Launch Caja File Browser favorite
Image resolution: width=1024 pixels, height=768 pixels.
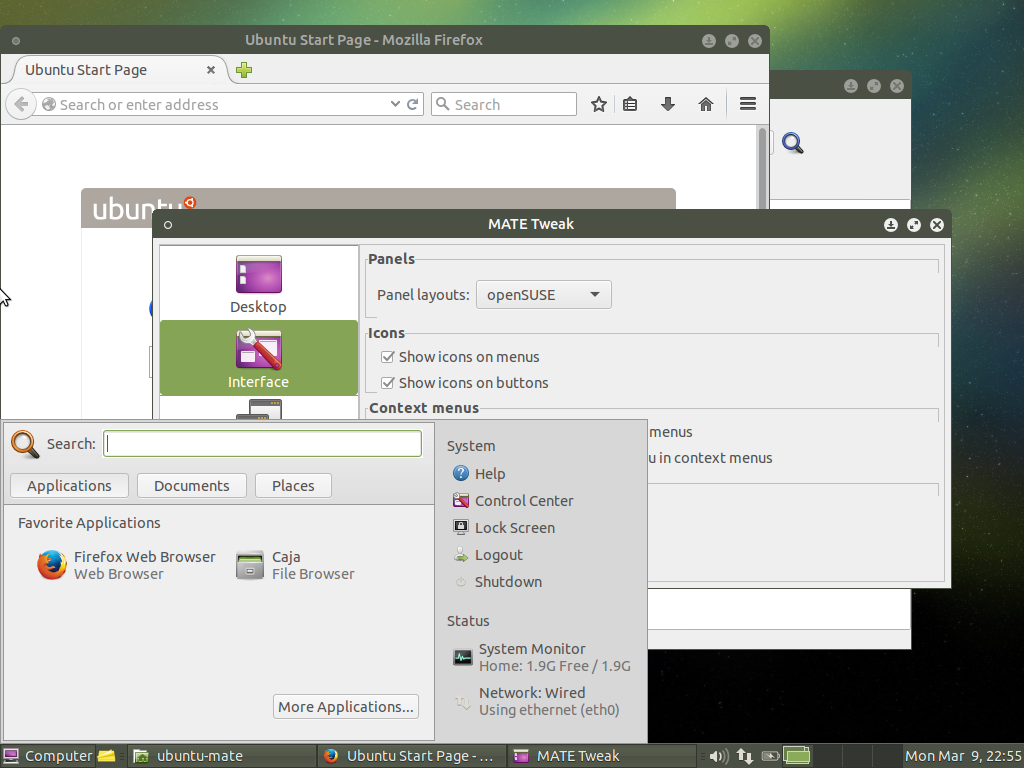coord(295,565)
